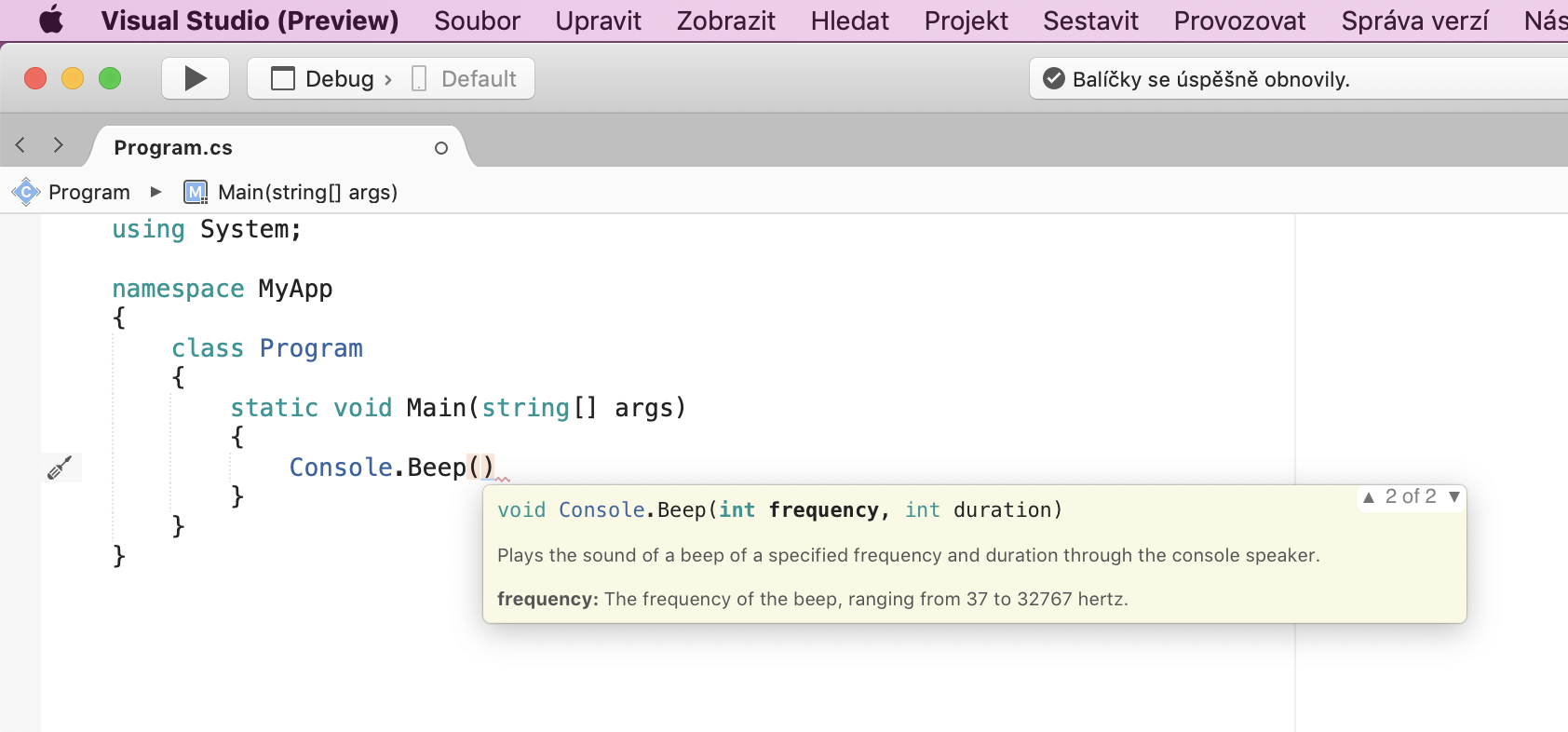Open the Apple menu

[x=51, y=20]
